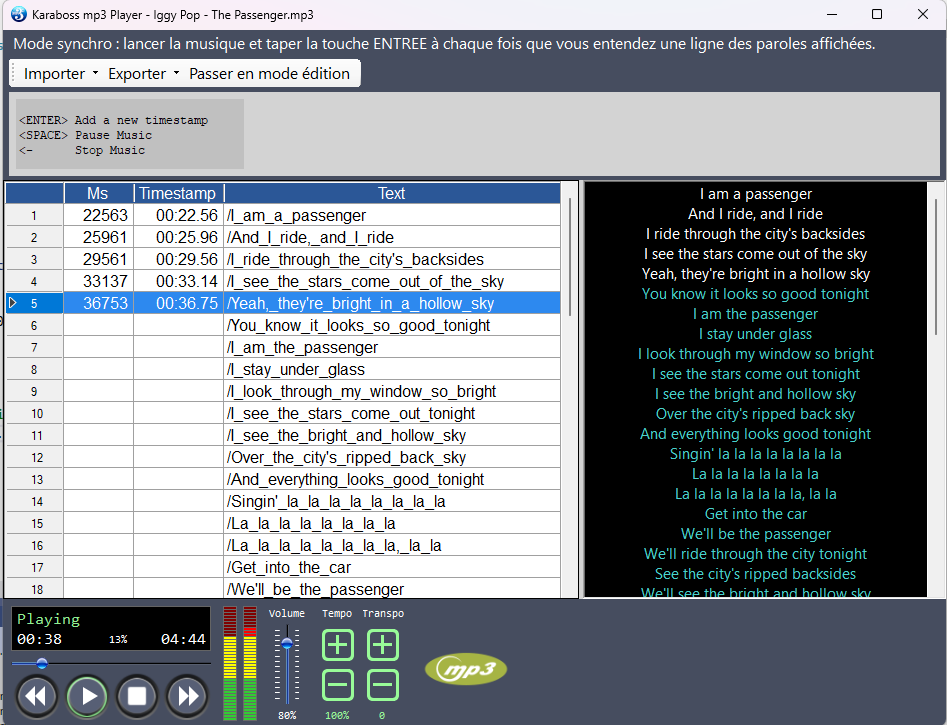Open the Importer dropdown menu

[60, 73]
